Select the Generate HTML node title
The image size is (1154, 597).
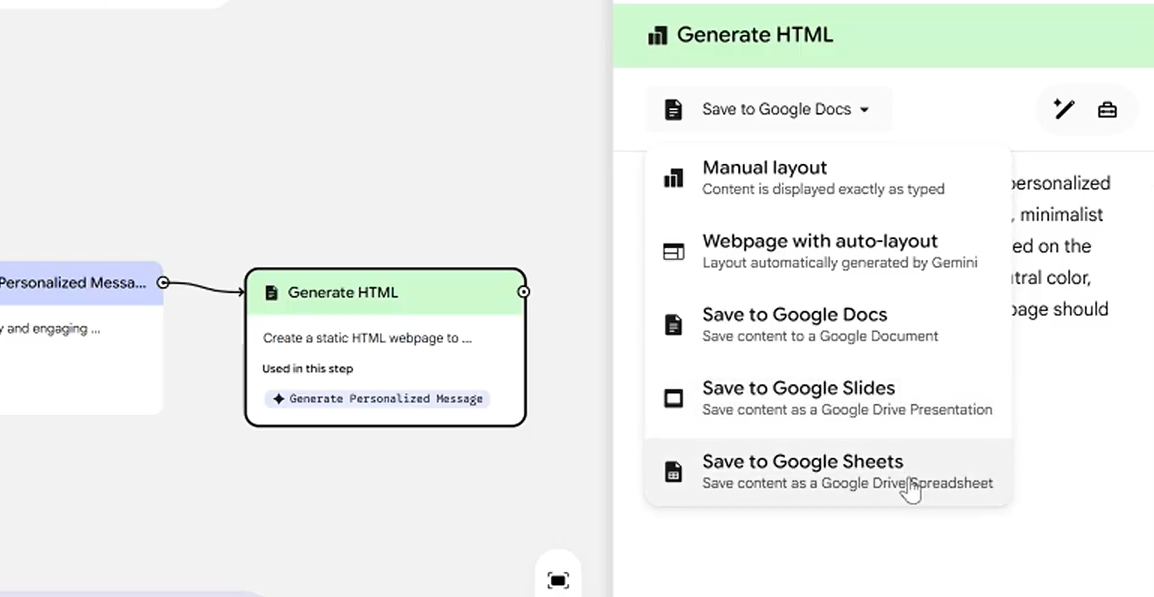point(343,292)
